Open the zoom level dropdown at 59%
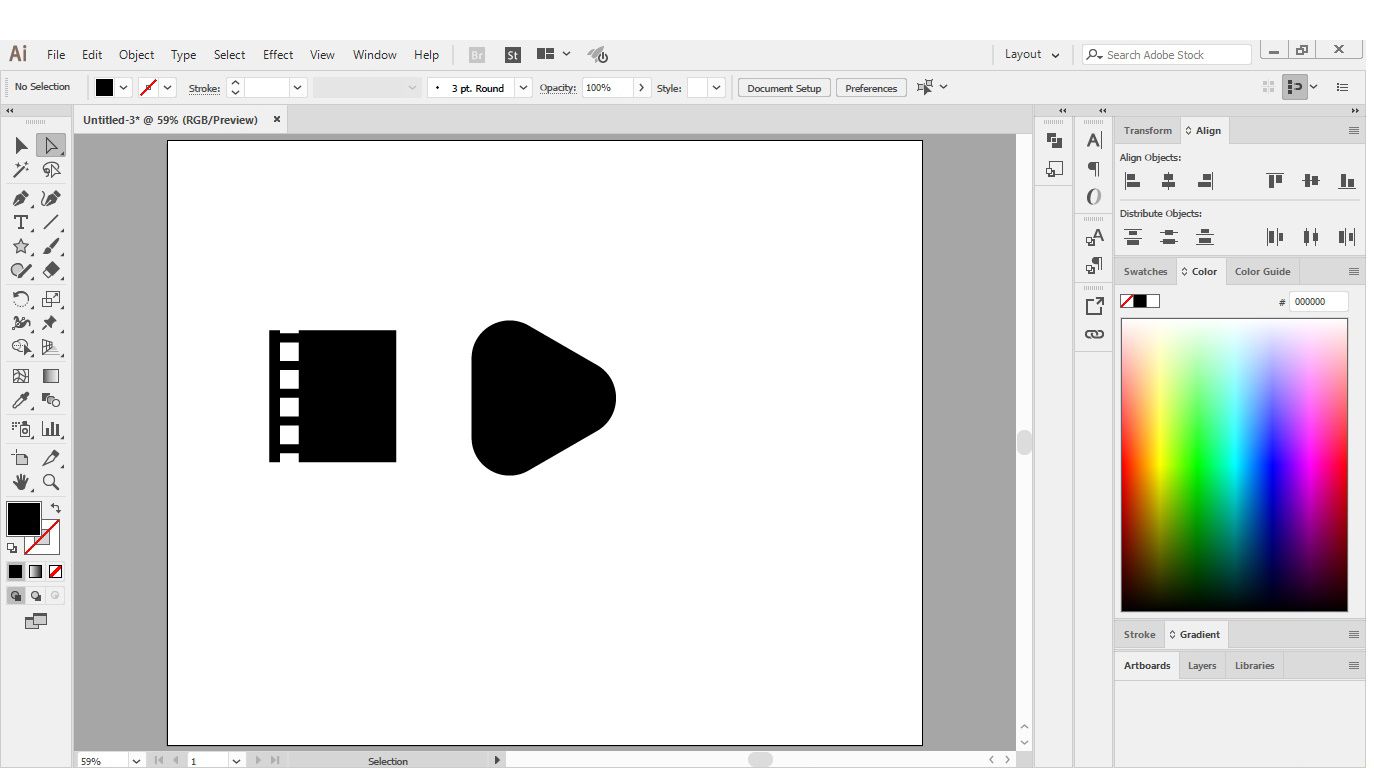The image size is (1374, 768). coord(136,761)
